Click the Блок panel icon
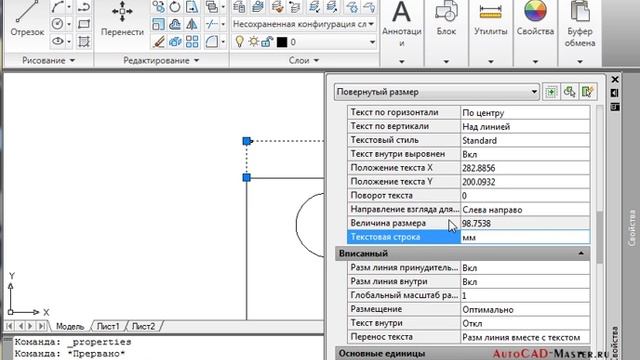Viewport: 640px width, 360px height. click(x=446, y=11)
